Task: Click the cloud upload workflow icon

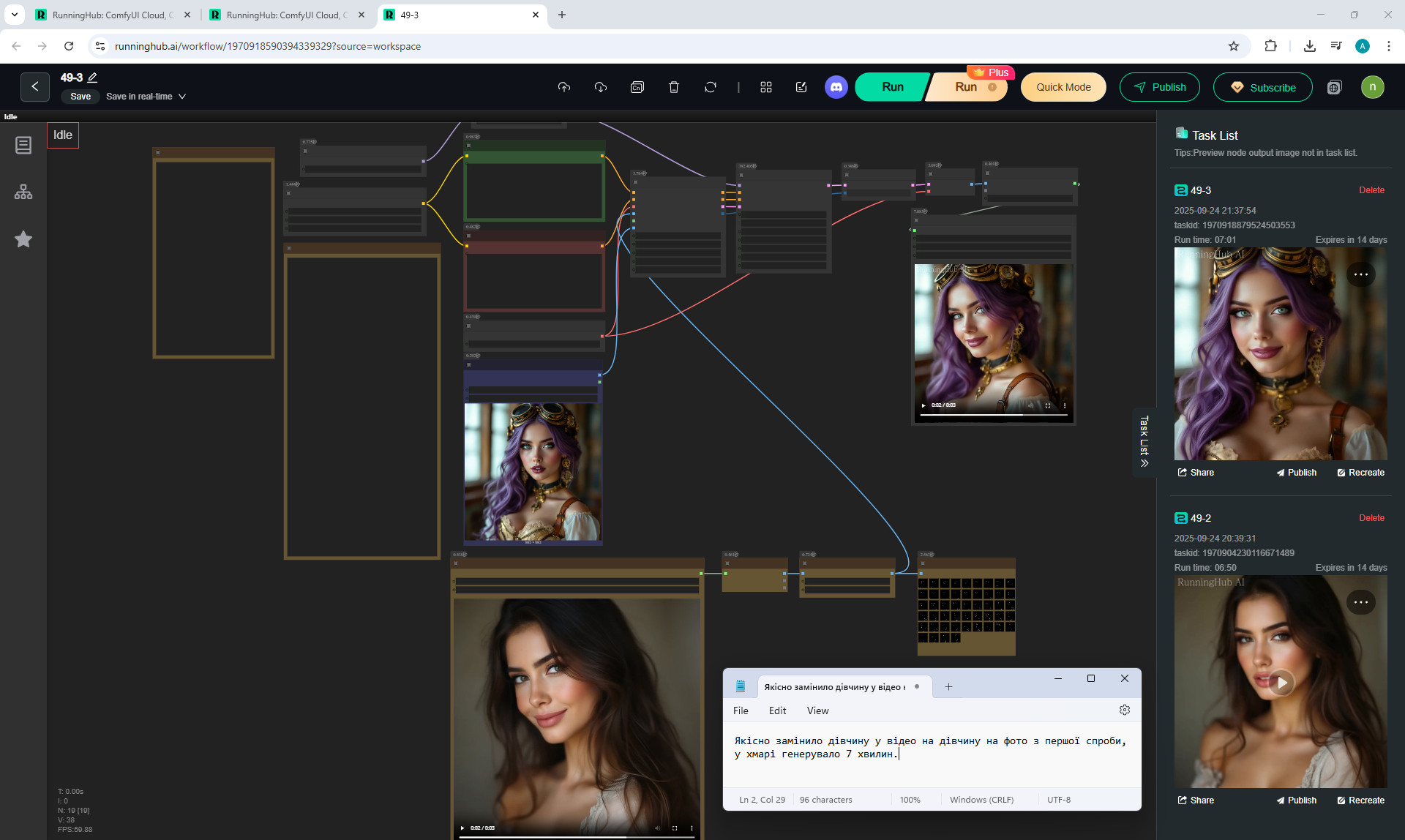Action: (x=563, y=87)
